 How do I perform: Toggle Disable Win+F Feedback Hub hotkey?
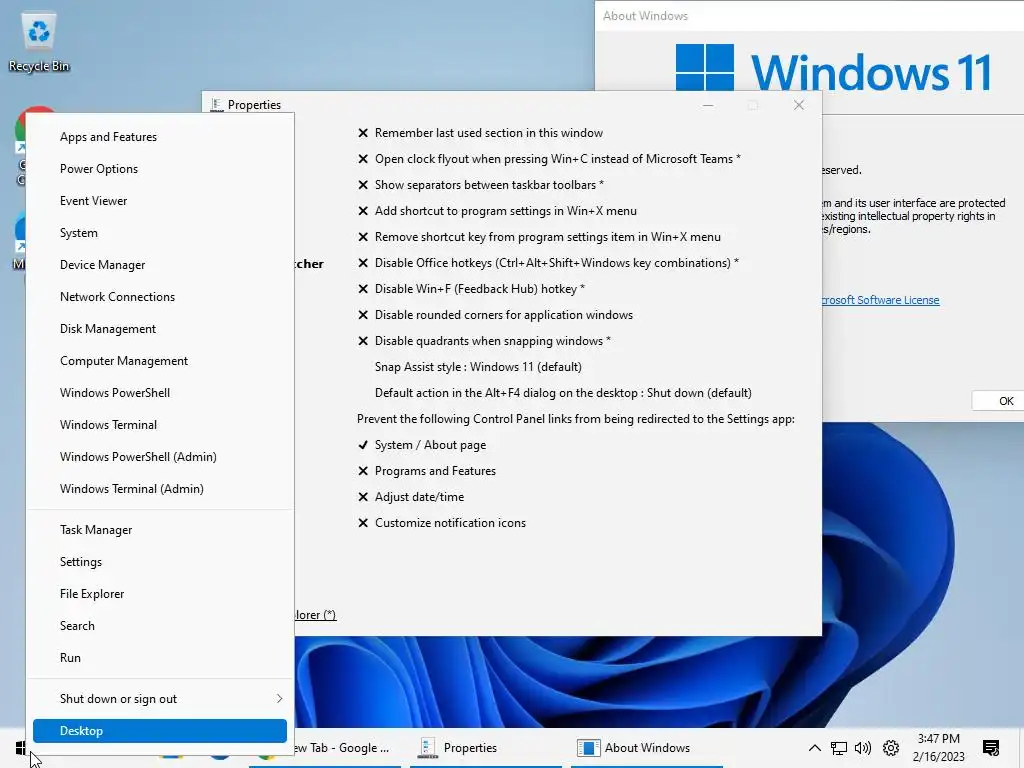[x=471, y=289]
